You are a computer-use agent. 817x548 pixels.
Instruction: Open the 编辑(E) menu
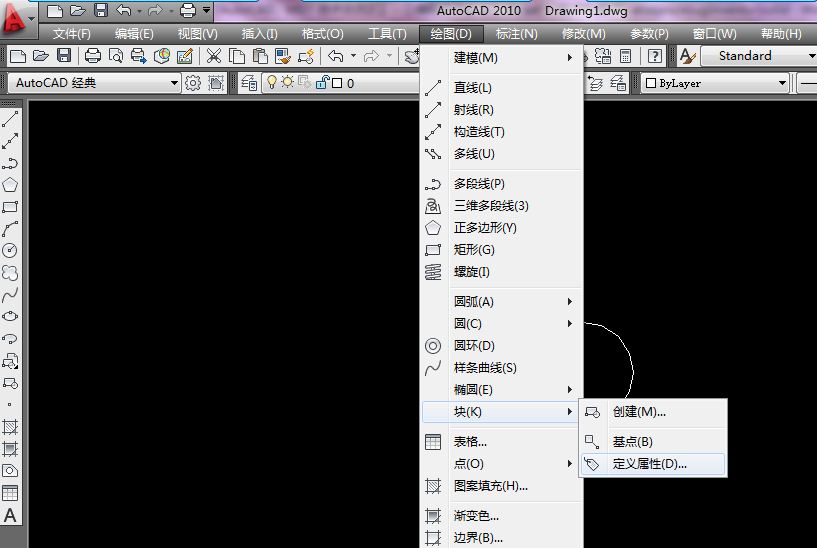point(134,34)
